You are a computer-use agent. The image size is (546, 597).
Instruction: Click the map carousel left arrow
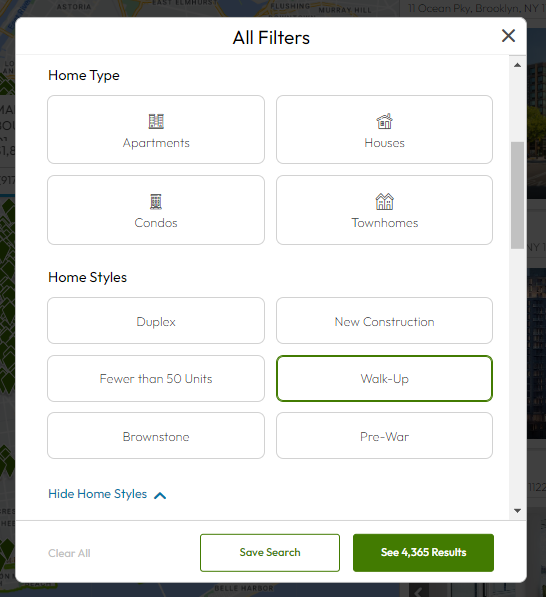(419, 591)
